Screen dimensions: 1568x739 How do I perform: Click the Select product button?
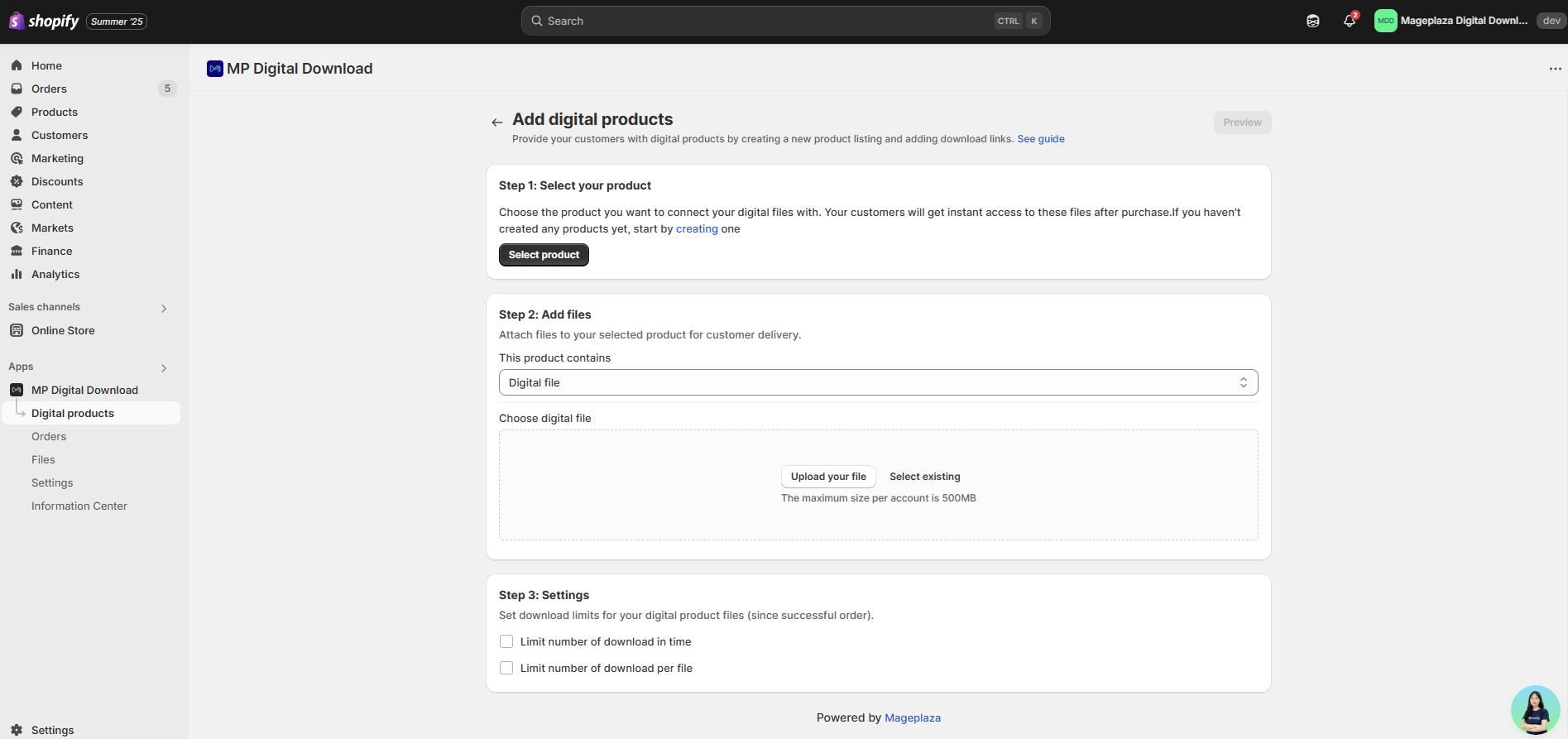[x=544, y=255]
